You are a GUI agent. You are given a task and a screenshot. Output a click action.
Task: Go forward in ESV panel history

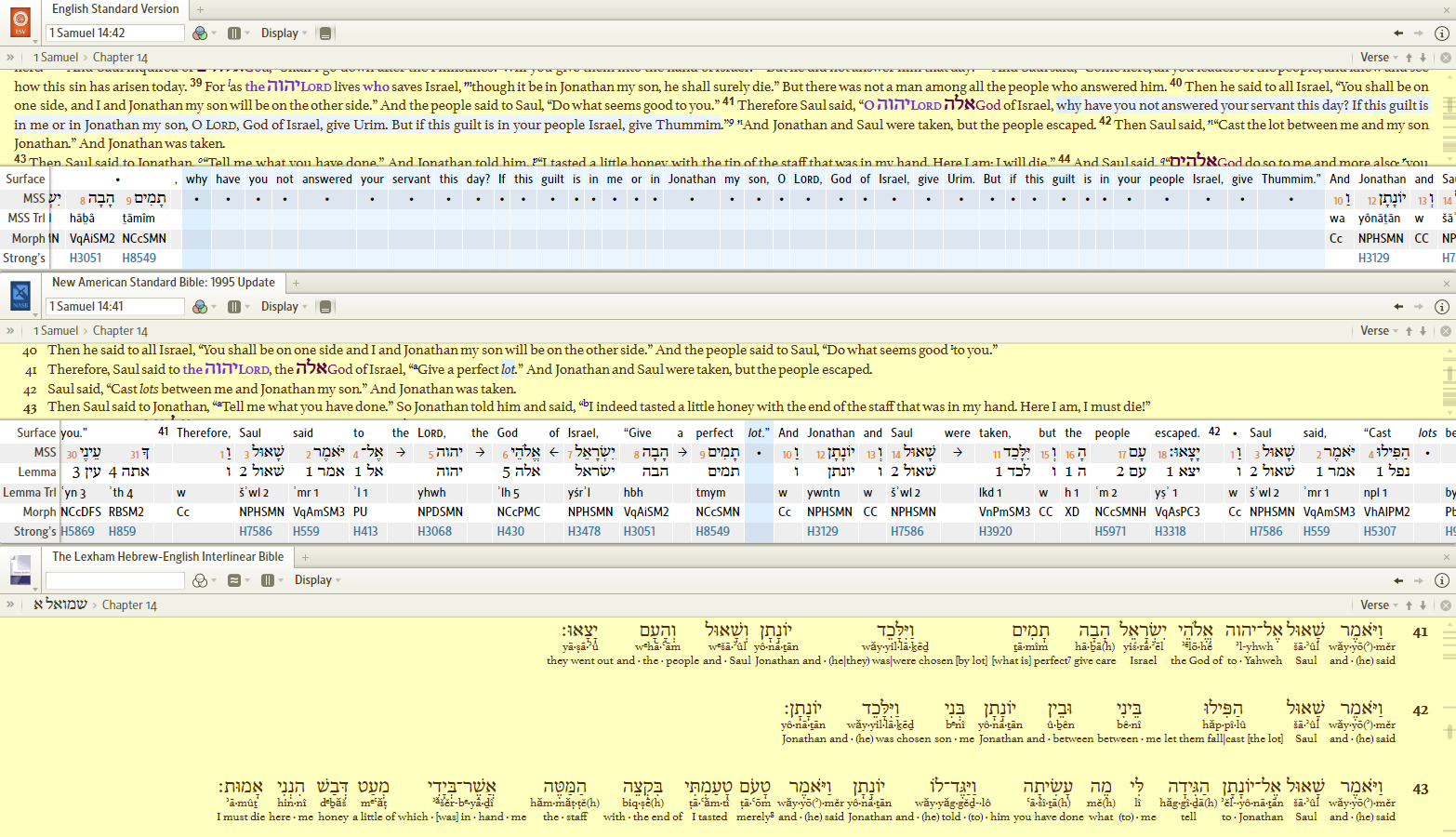click(x=1419, y=33)
